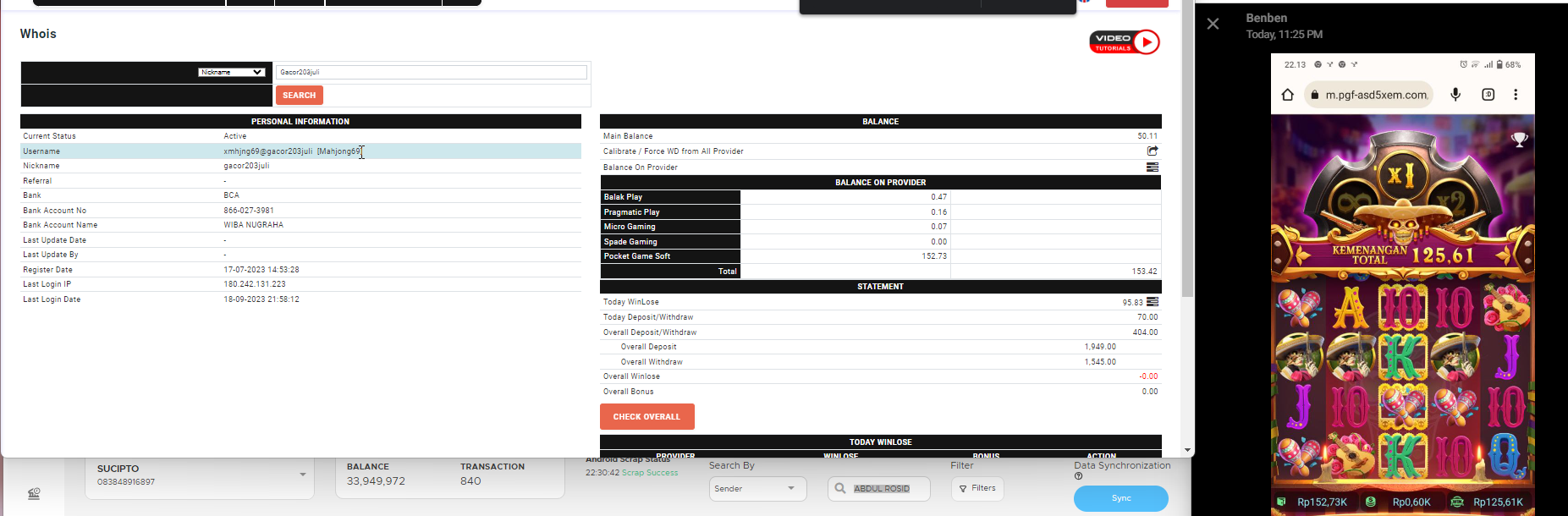Screen dimensions: 1568x516
Task: Click the Pragmatic Play provider row
Action: tap(880, 211)
